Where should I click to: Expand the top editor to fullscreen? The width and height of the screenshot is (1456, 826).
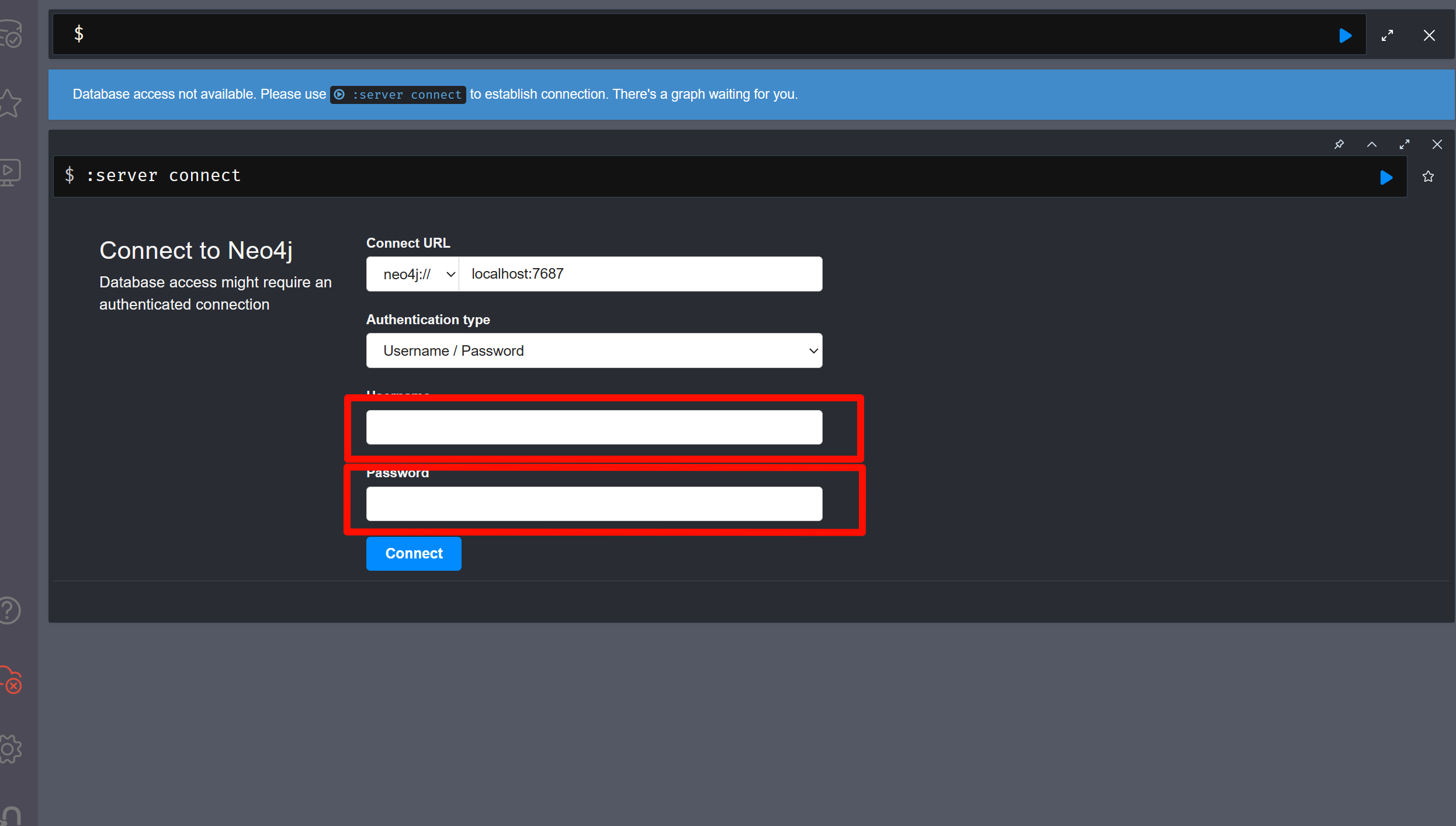(x=1387, y=36)
